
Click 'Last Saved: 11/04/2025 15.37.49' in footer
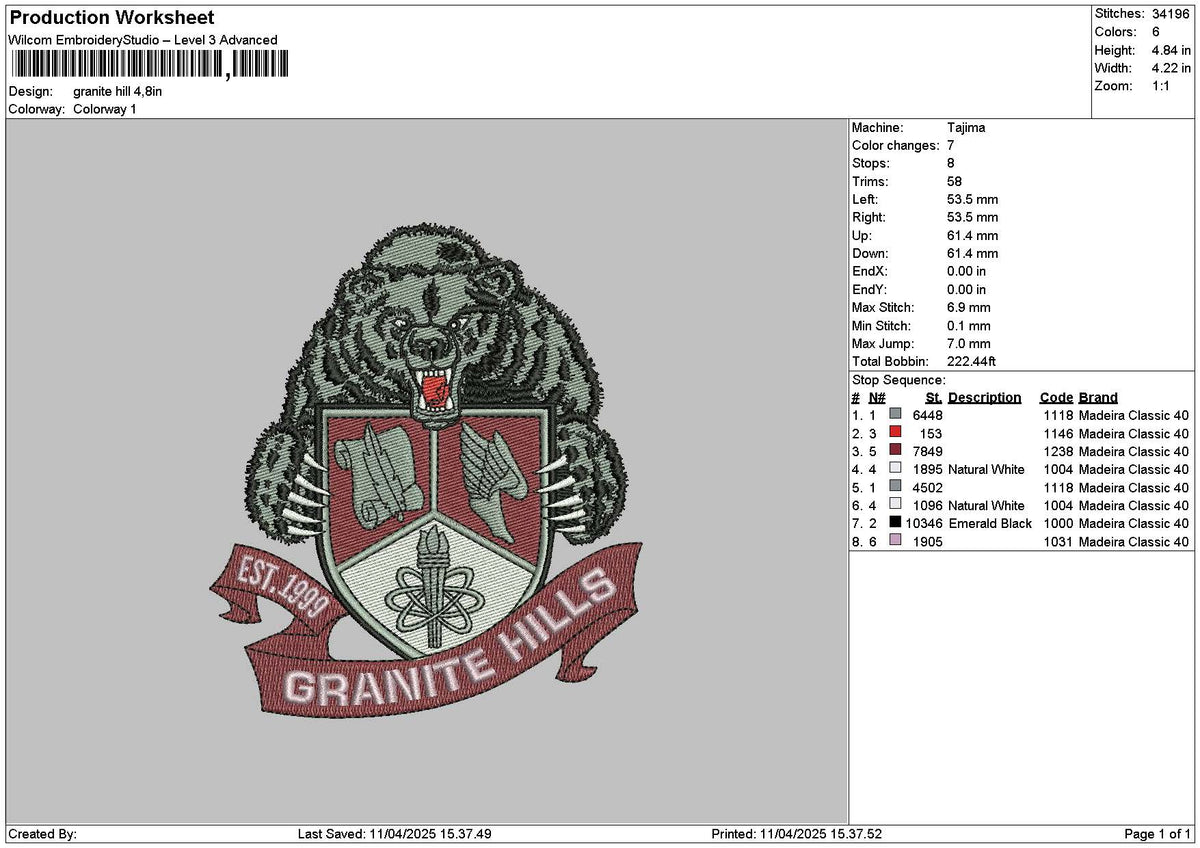[395, 834]
